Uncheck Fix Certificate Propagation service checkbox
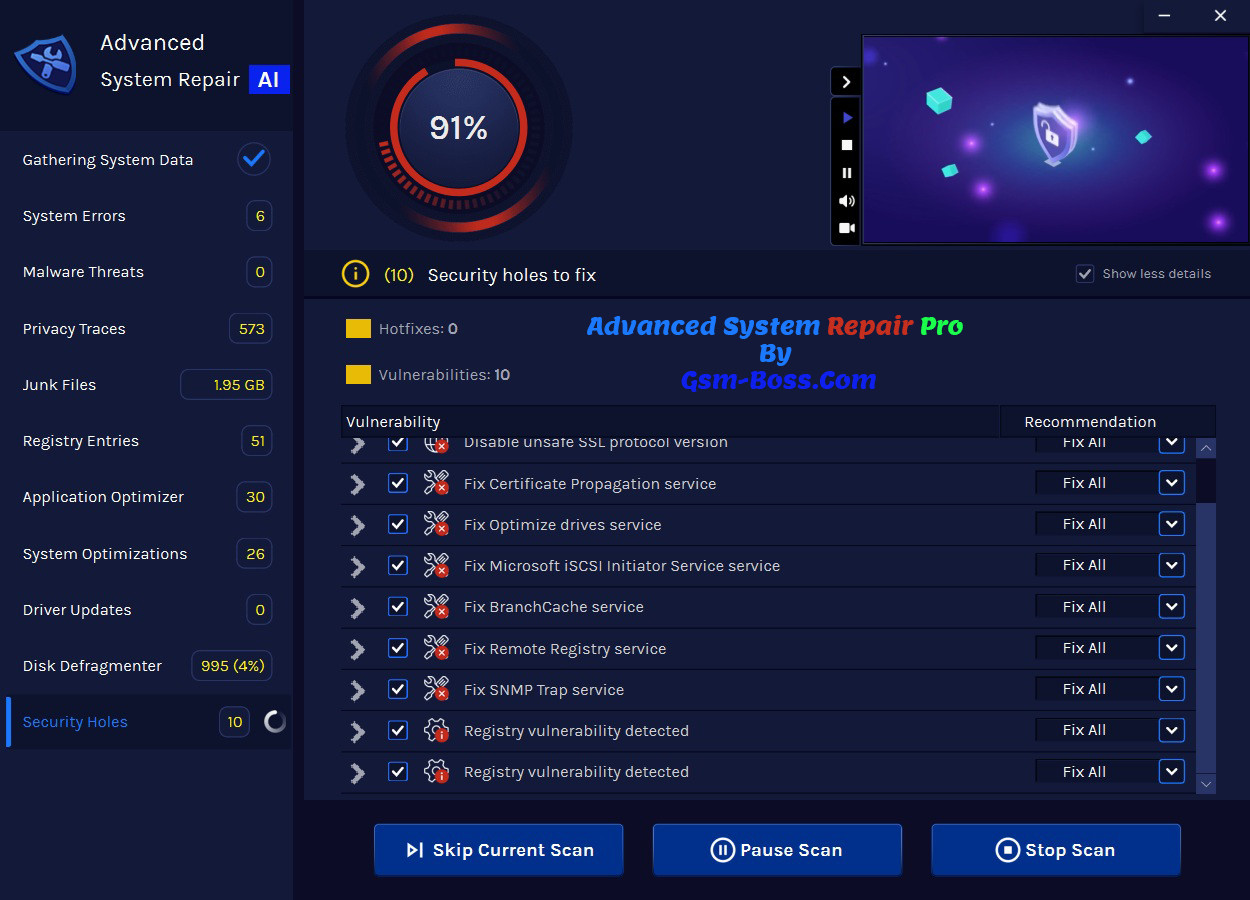The height and width of the screenshot is (900, 1250). [x=398, y=483]
